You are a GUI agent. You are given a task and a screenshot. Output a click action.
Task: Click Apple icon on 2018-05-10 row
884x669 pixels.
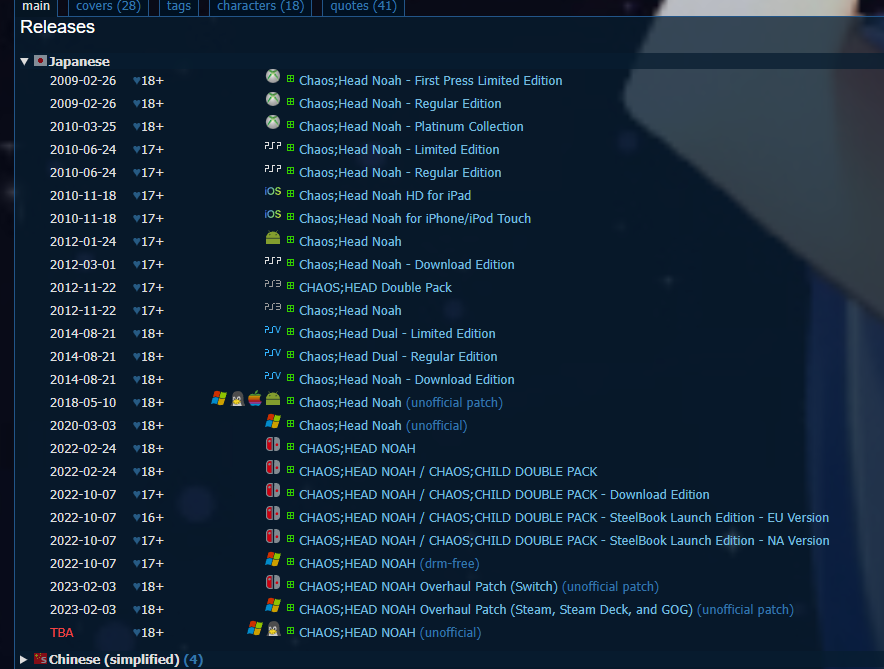(255, 398)
